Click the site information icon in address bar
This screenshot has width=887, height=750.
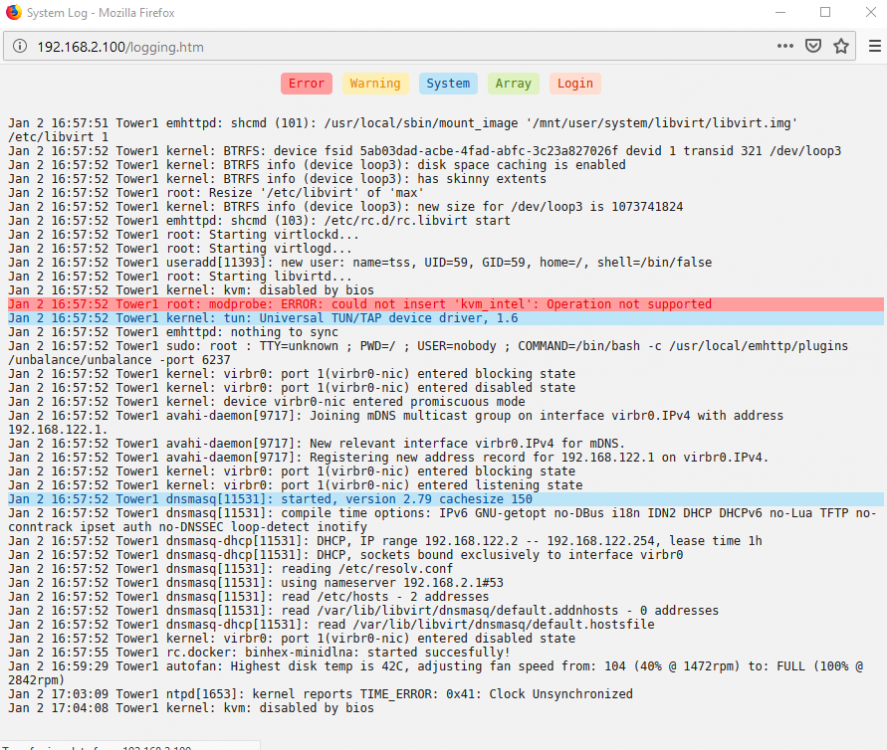(x=20, y=46)
